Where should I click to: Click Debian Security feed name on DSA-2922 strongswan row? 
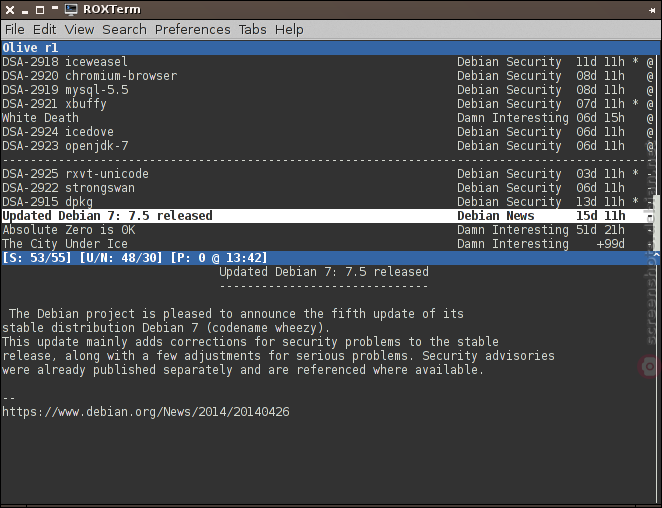(x=509, y=187)
